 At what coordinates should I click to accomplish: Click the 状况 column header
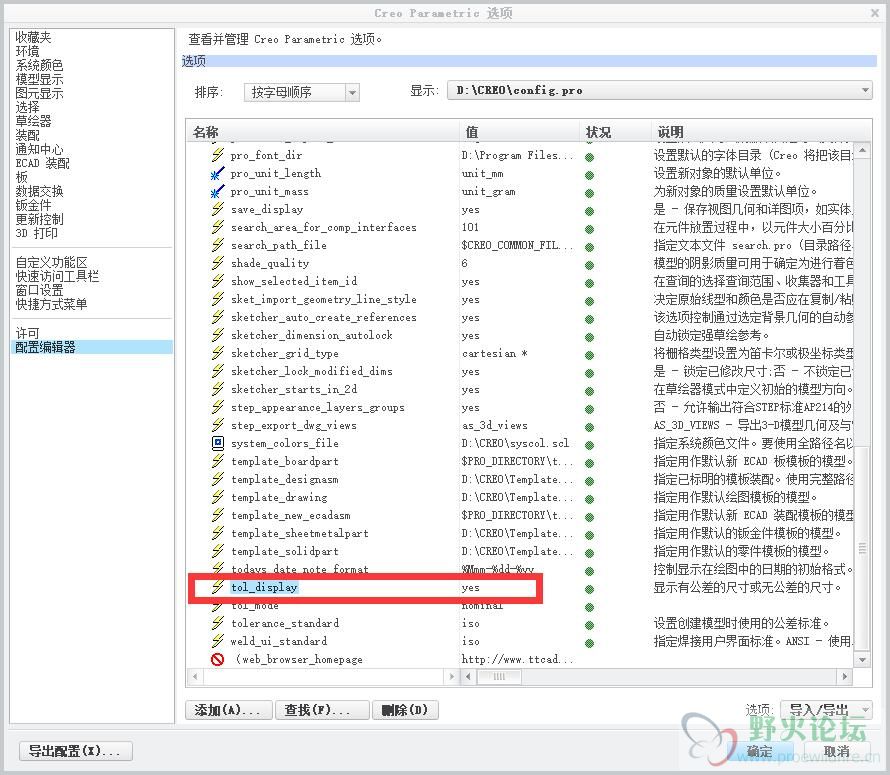(x=615, y=132)
